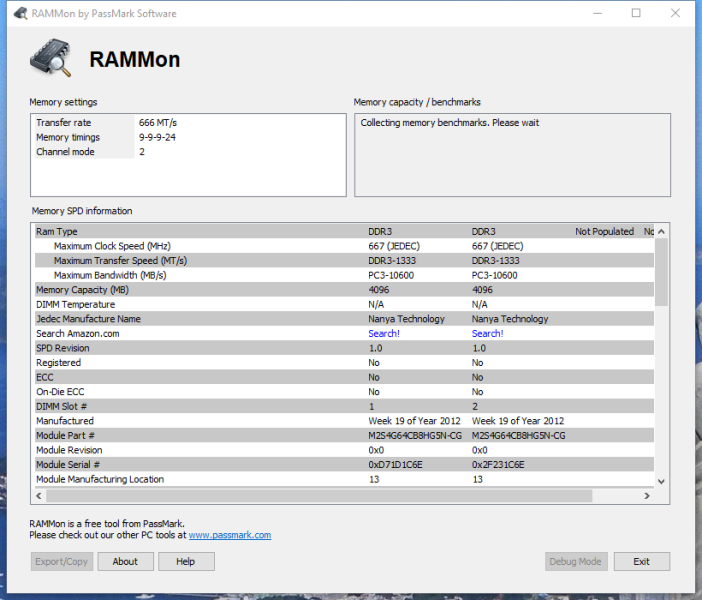The height and width of the screenshot is (600, 702).
Task: Click the horizontal scroll right arrow
Action: tap(646, 496)
